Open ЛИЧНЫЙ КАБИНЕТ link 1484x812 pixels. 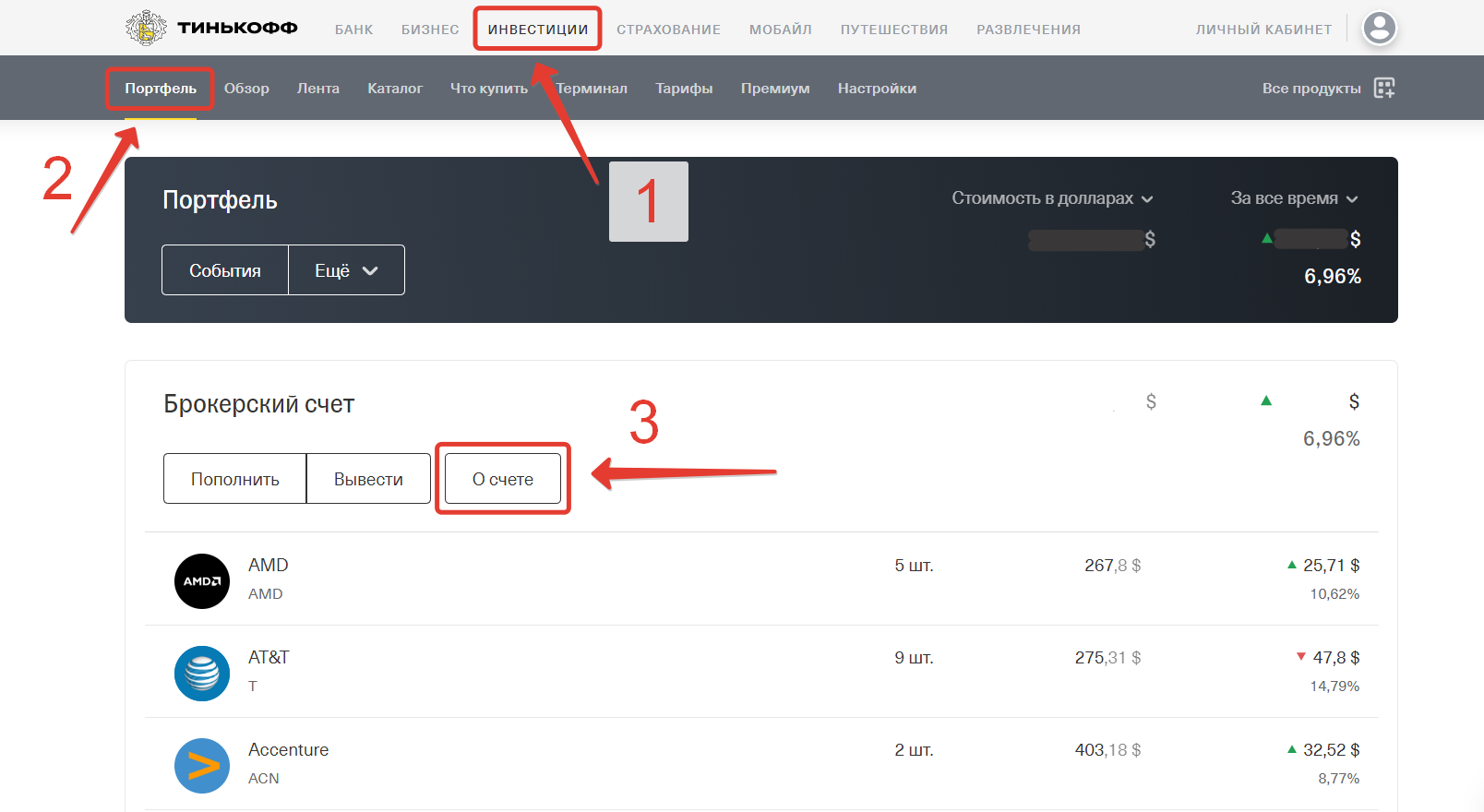pos(1264,30)
